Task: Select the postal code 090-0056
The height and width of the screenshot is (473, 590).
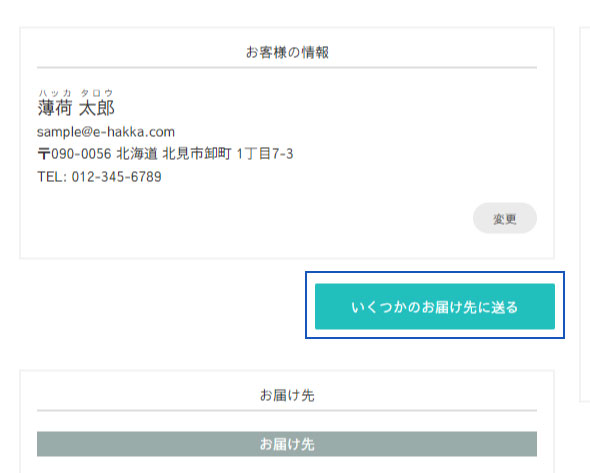Action: [x=81, y=154]
